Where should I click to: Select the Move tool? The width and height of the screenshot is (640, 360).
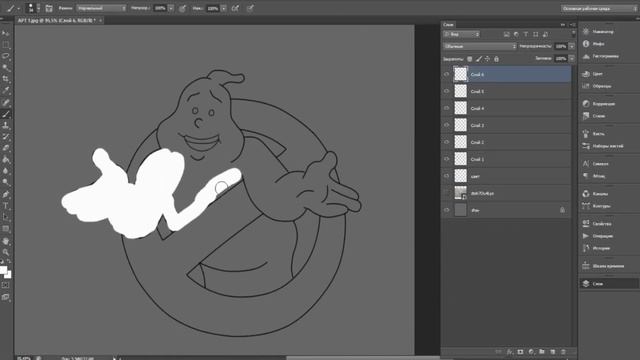pos(6,33)
